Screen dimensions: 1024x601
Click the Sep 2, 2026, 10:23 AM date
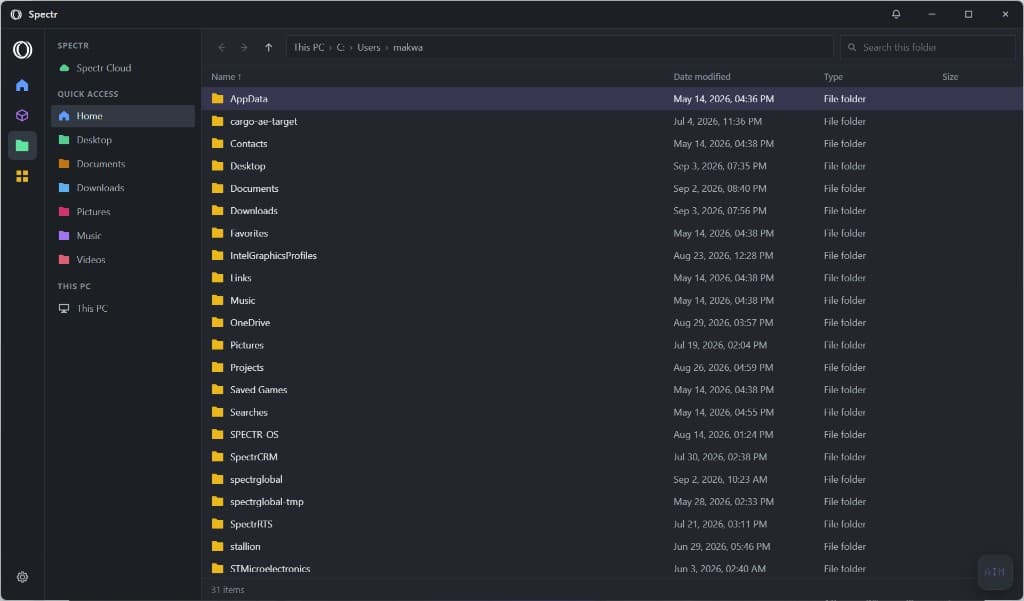(720, 479)
